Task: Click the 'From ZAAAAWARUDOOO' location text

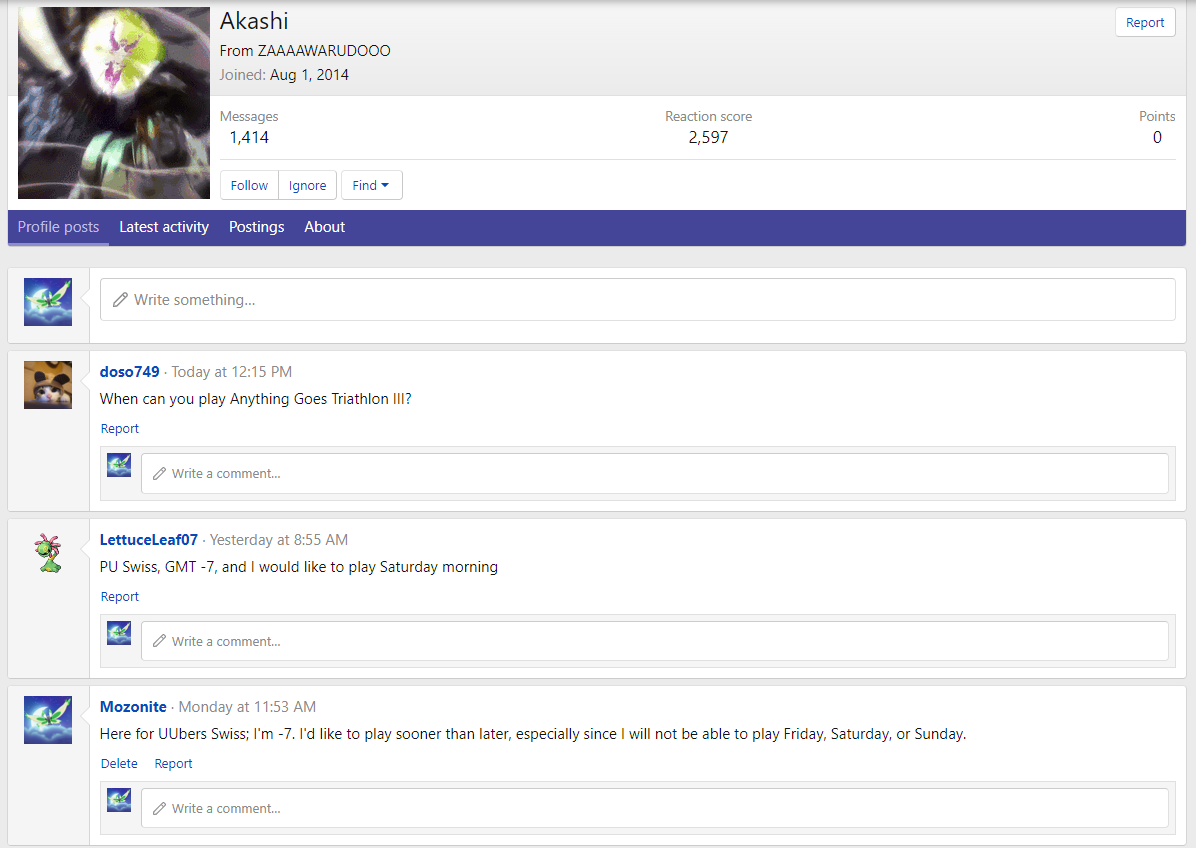Action: (x=305, y=50)
